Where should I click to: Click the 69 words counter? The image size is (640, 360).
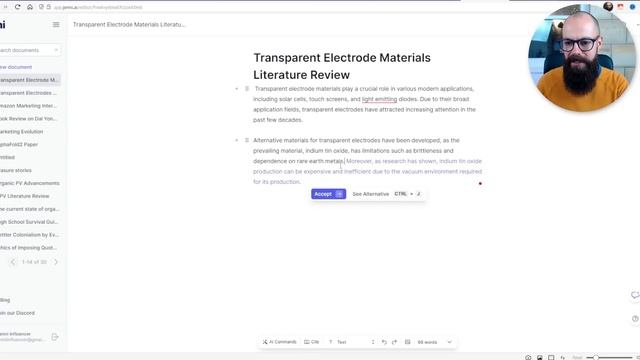[x=427, y=342]
